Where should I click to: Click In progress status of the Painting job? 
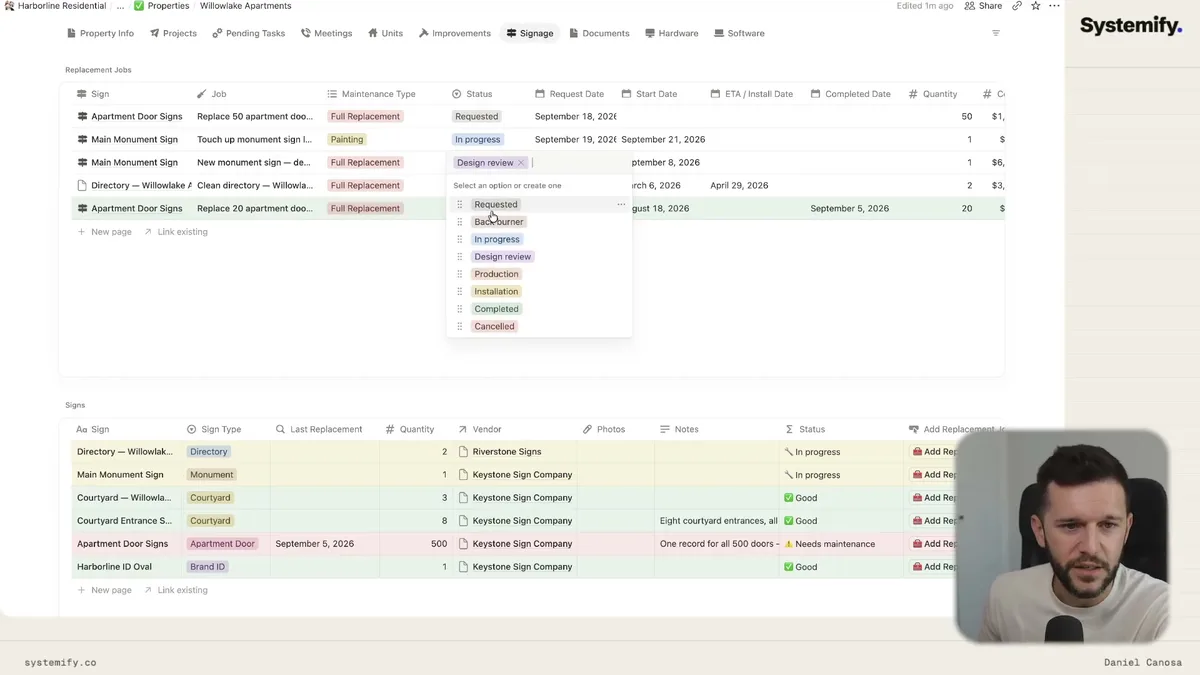(477, 140)
